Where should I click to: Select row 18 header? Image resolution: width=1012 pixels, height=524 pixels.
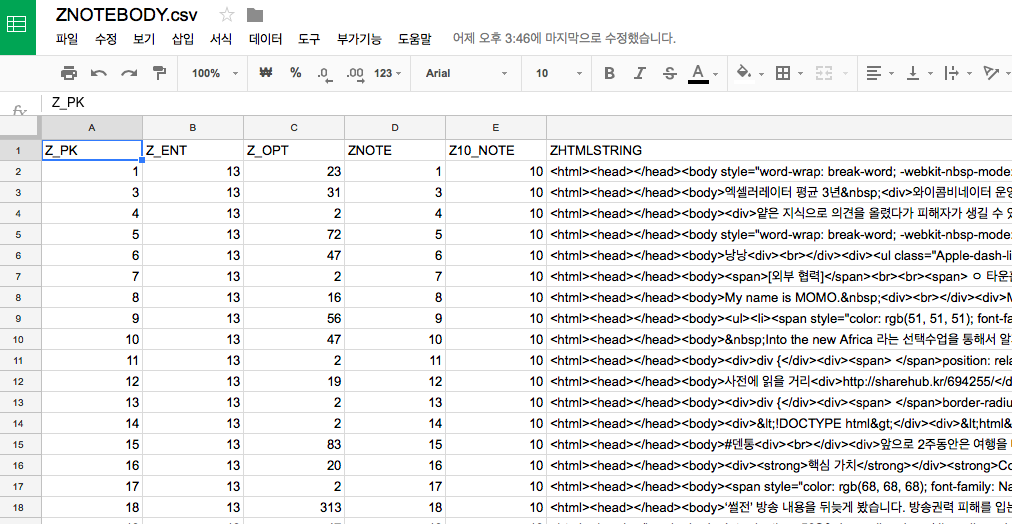18,507
